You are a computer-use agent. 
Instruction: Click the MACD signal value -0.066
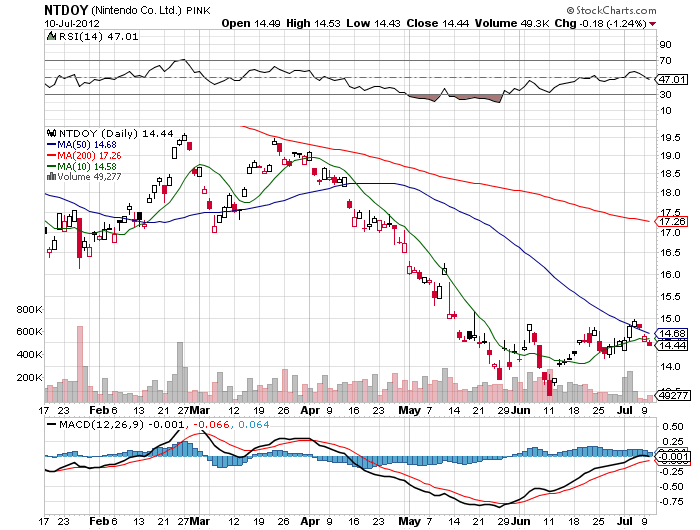coord(211,424)
